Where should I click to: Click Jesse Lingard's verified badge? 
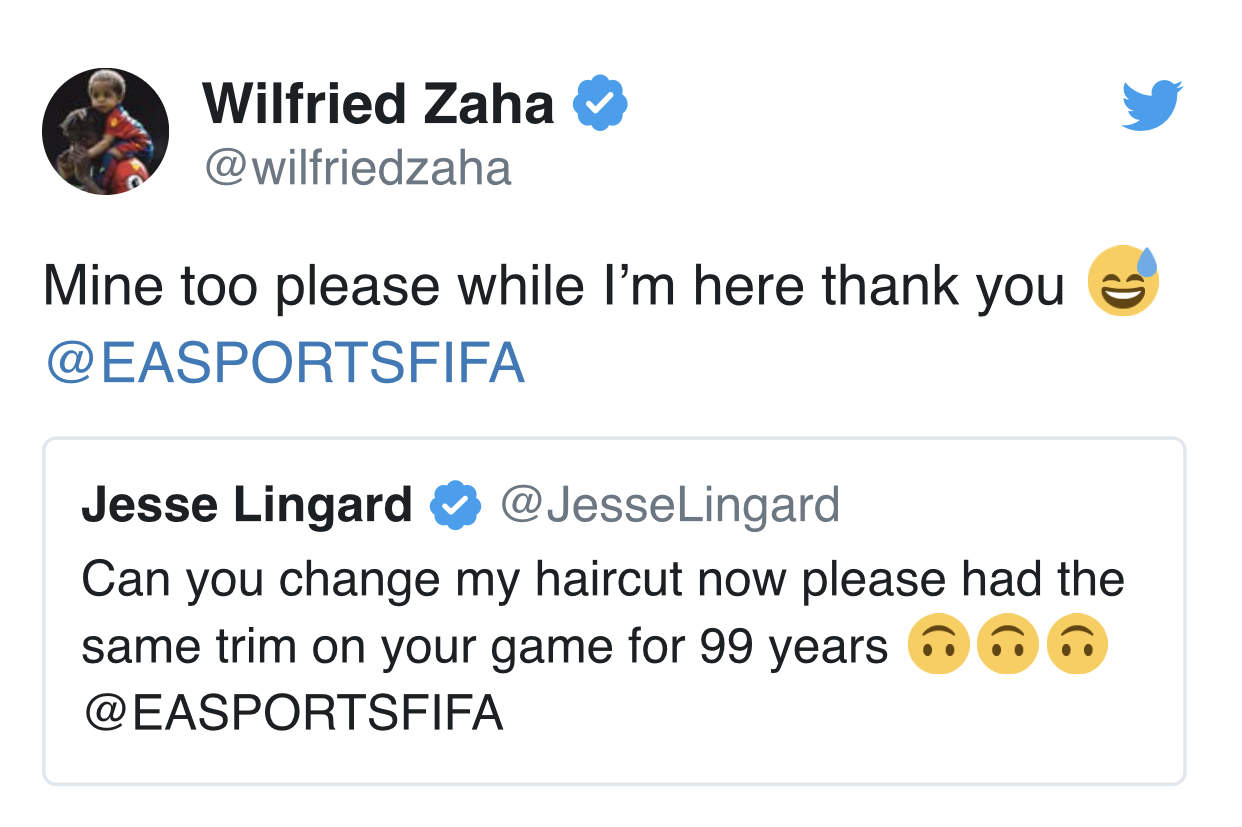(x=456, y=507)
